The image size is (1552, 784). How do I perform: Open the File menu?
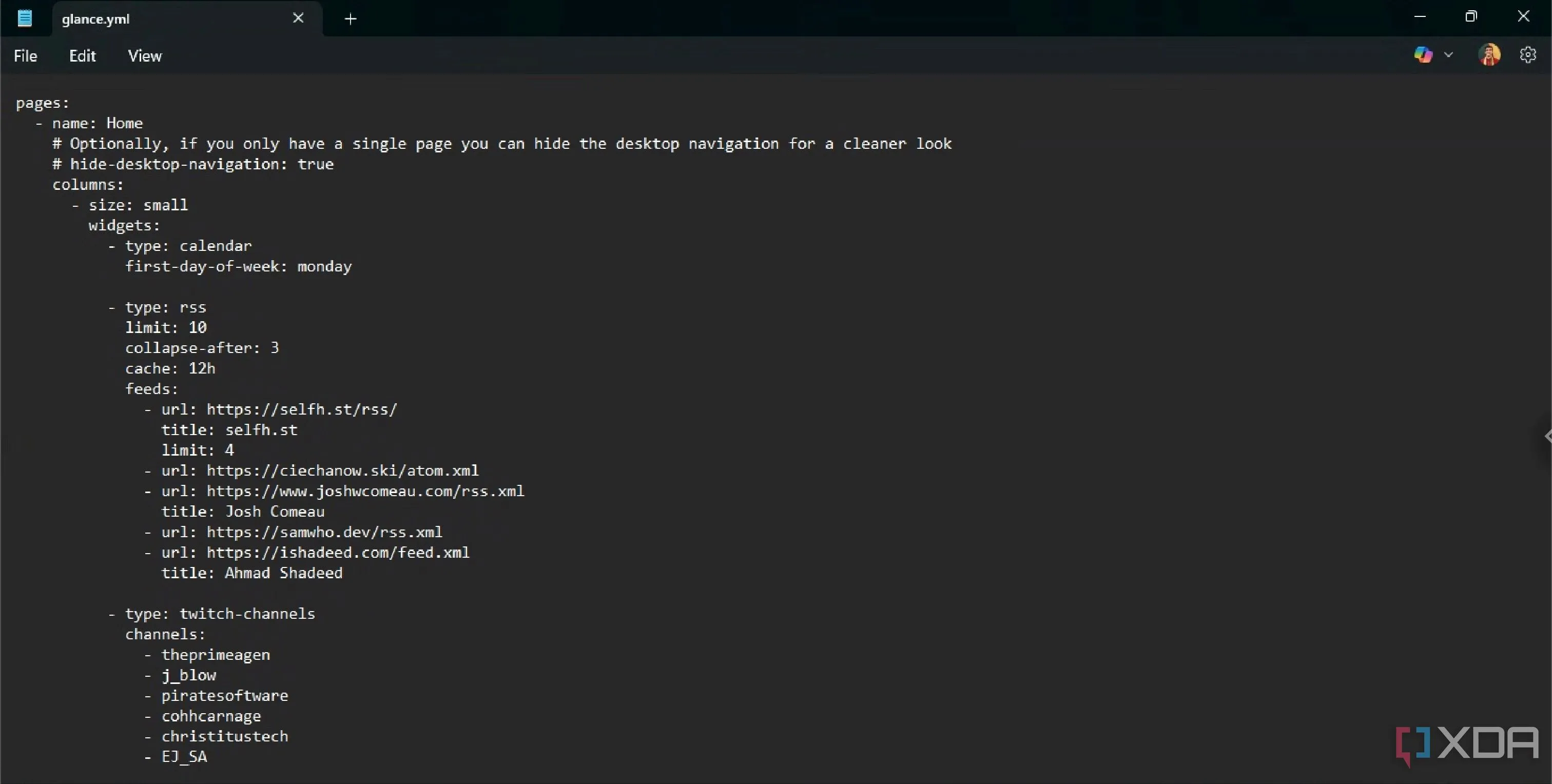click(25, 56)
